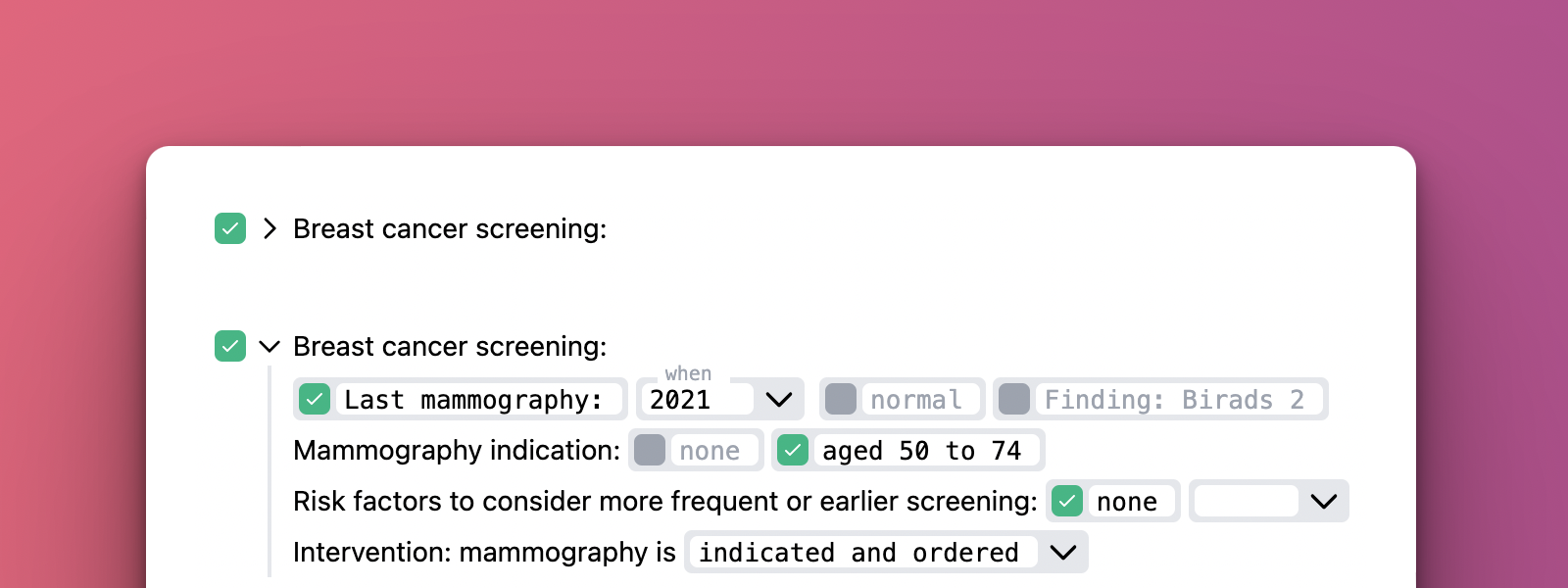Collapse the expanded Breast cancer screening section

tap(269, 347)
